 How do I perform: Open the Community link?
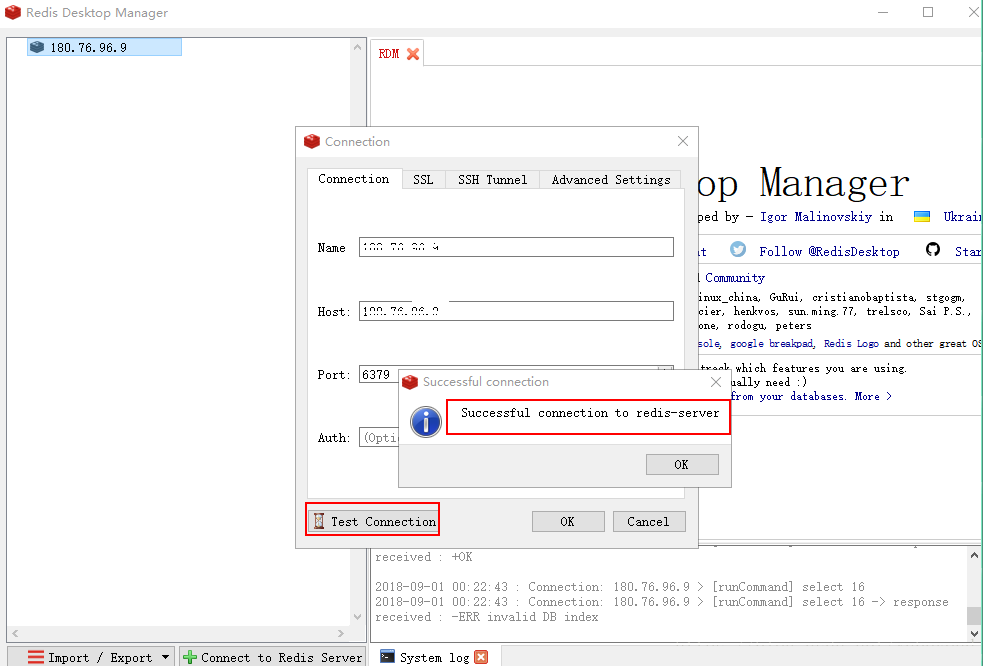click(734, 278)
